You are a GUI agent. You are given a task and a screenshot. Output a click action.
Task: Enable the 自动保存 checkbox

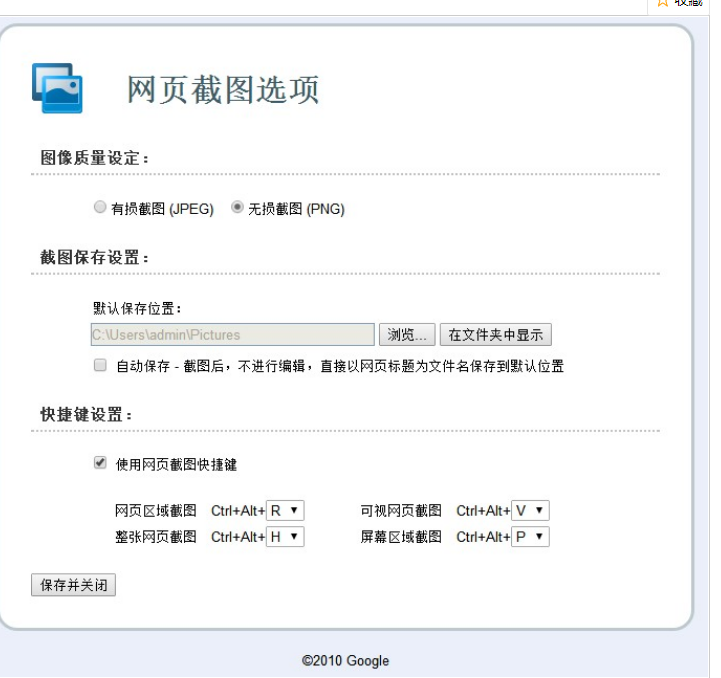(x=100, y=366)
